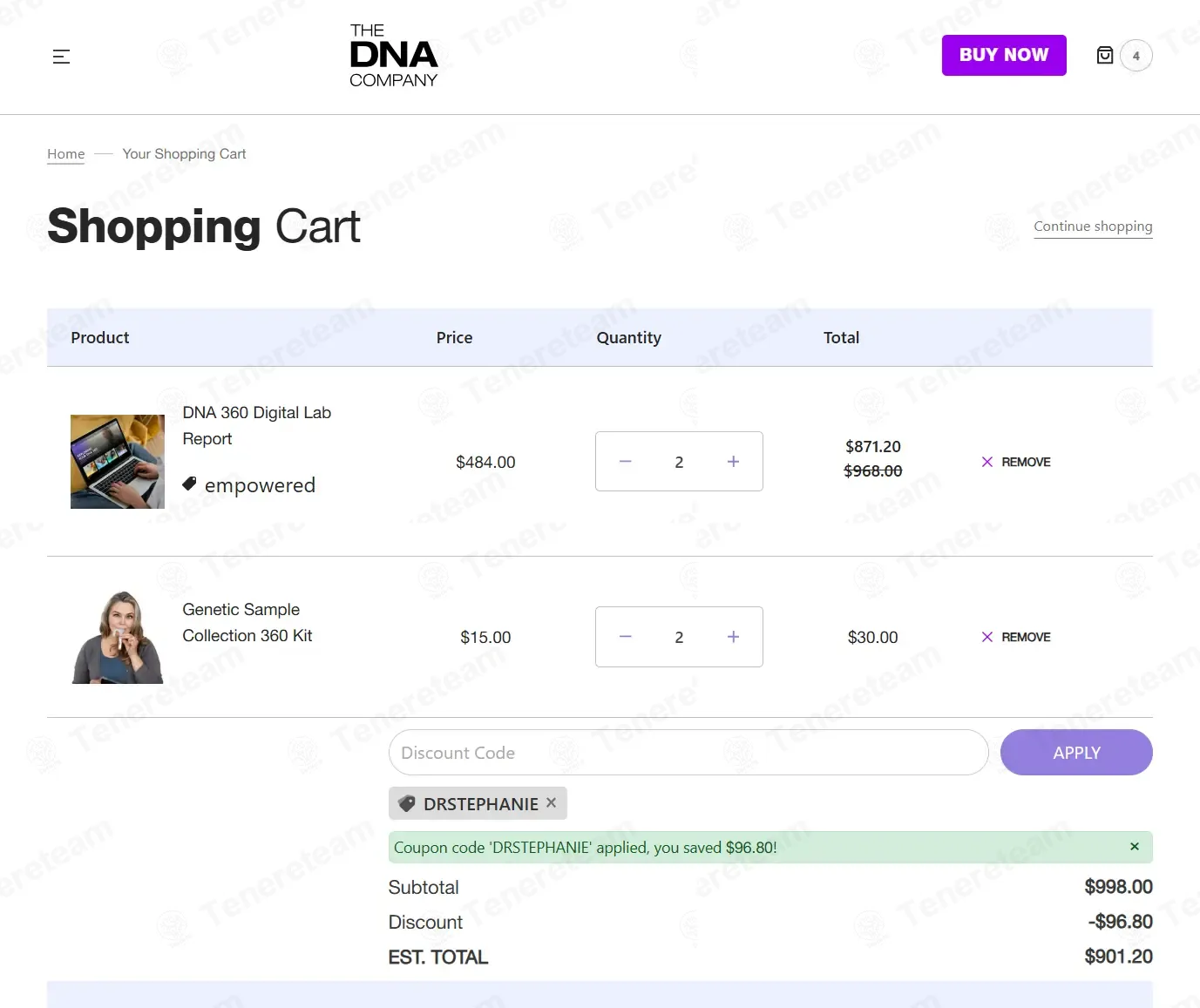1200x1008 pixels.
Task: Decrease quantity of Genetic Sample Collection 360 Kit
Action: tap(625, 637)
